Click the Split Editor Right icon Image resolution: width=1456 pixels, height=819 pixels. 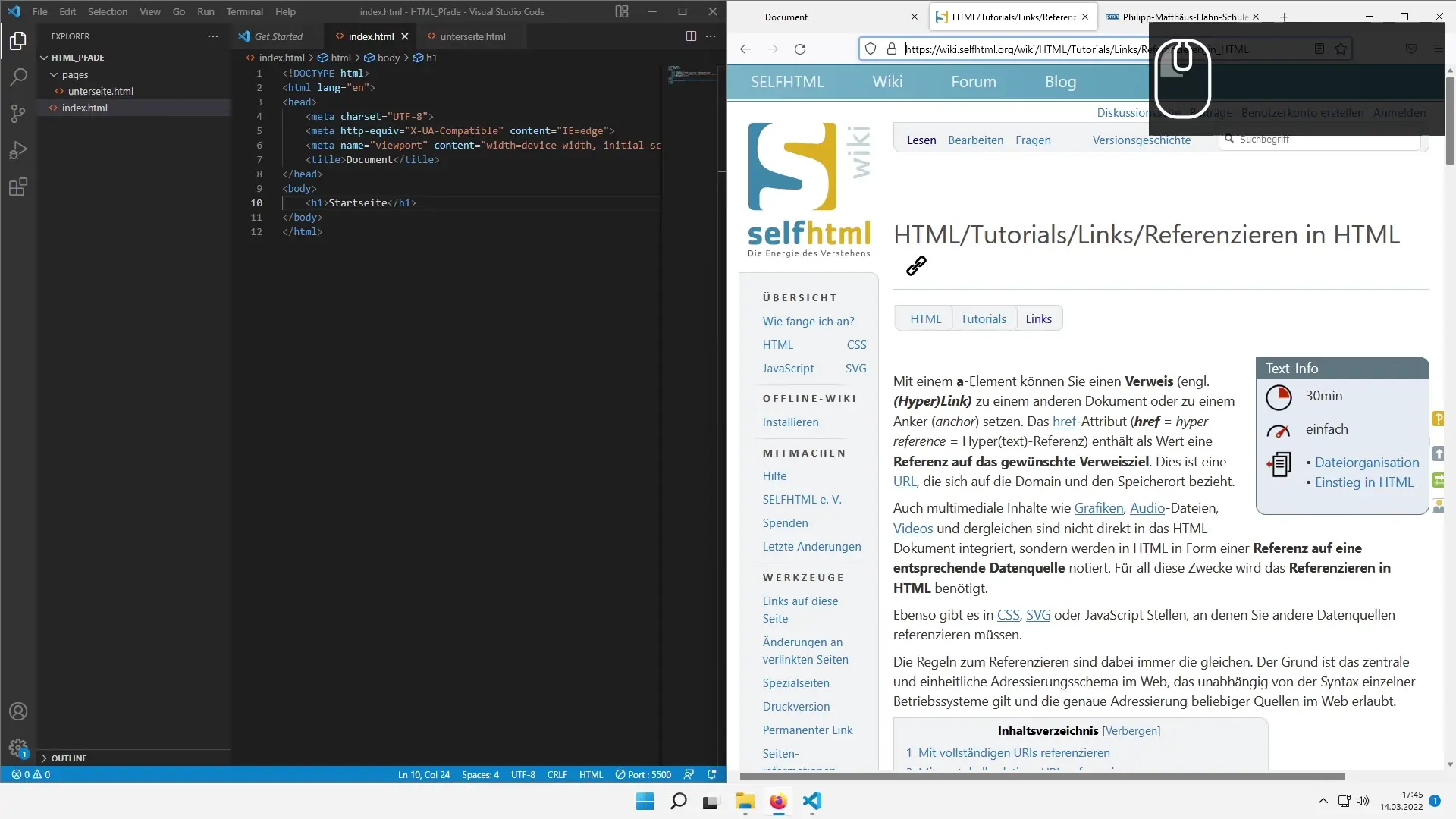[x=690, y=36]
